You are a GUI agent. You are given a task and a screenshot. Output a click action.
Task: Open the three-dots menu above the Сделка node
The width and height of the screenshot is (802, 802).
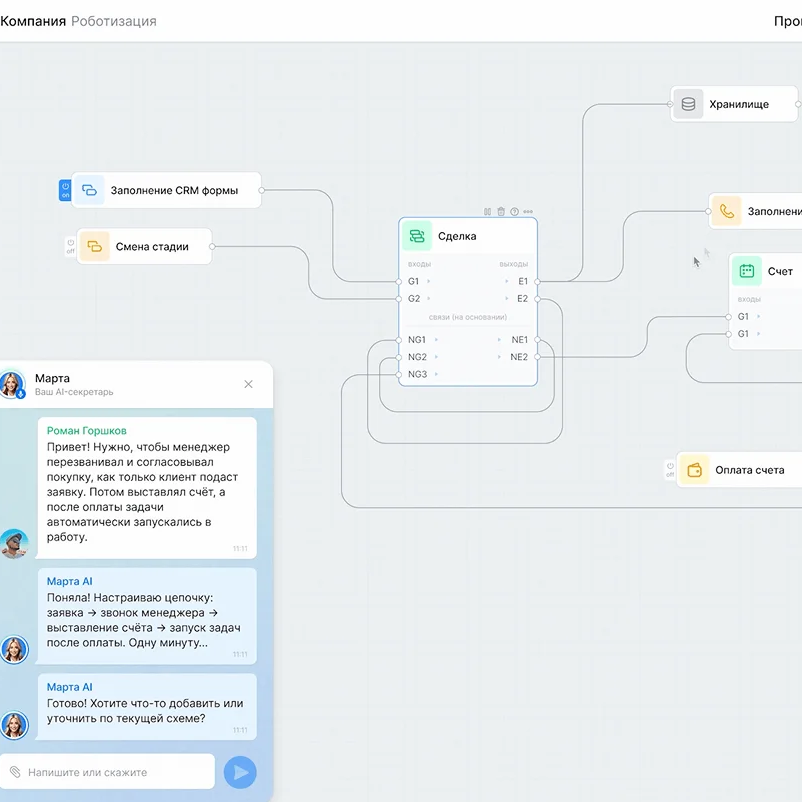pos(528,211)
